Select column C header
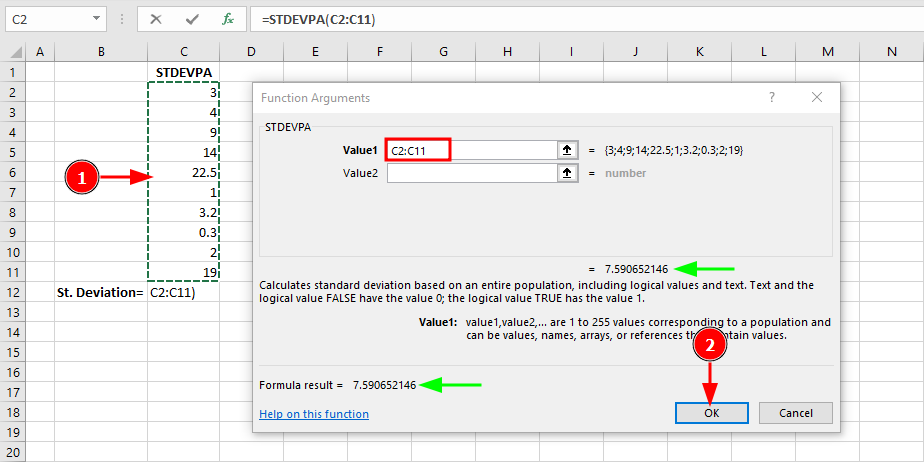This screenshot has width=924, height=462. (x=183, y=52)
